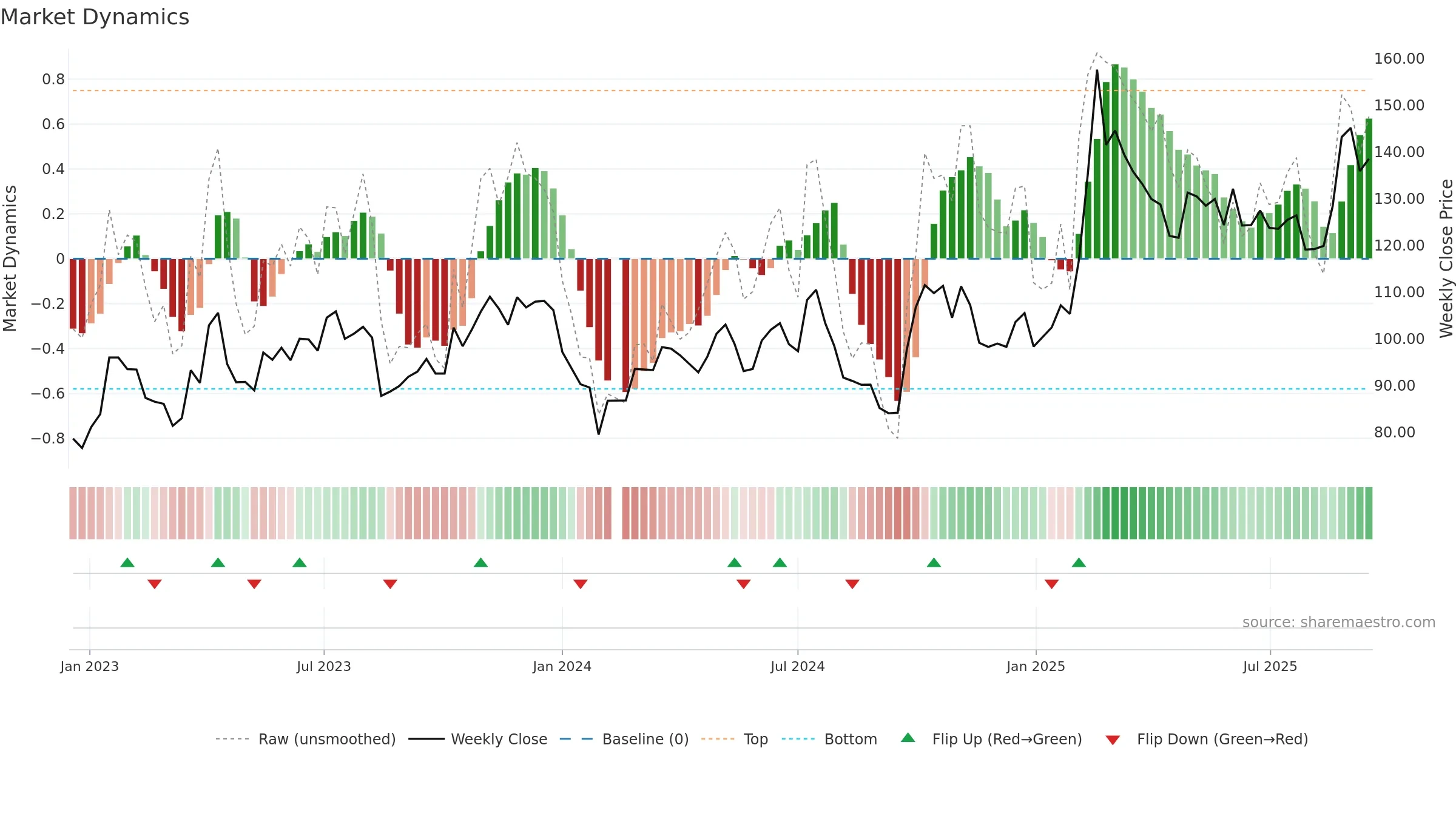This screenshot has height=819, width=1456.
Task: Click the 0.2 tick on left axis
Action: (x=53, y=214)
